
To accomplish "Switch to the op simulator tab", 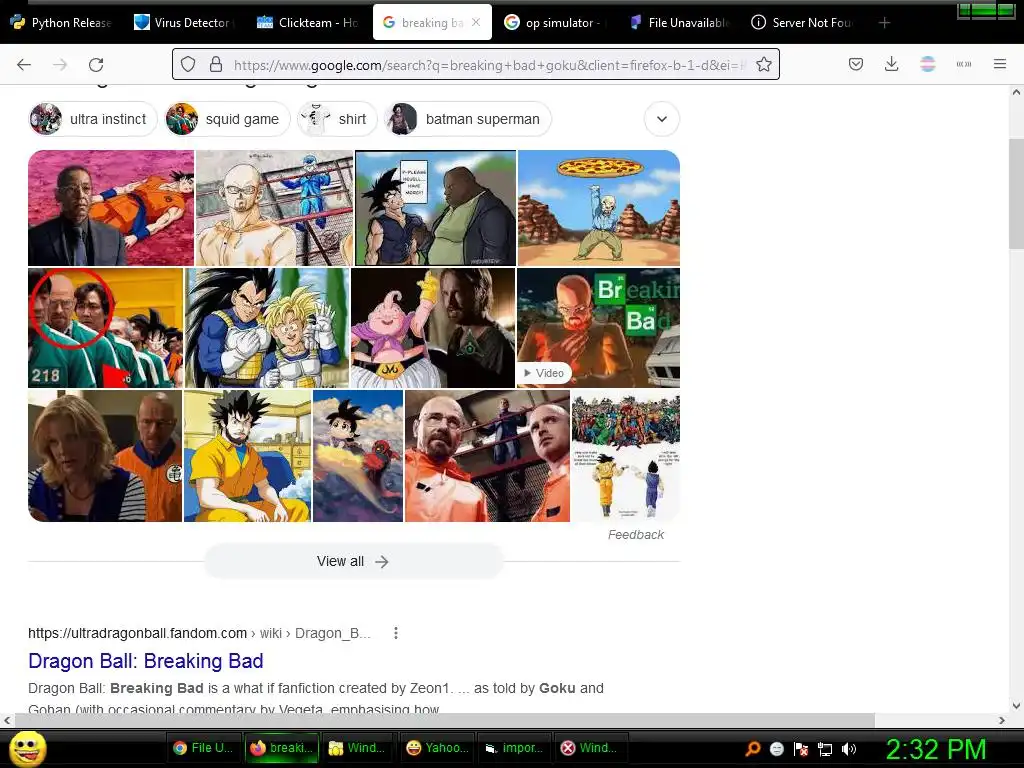I will pyautogui.click(x=554, y=23).
